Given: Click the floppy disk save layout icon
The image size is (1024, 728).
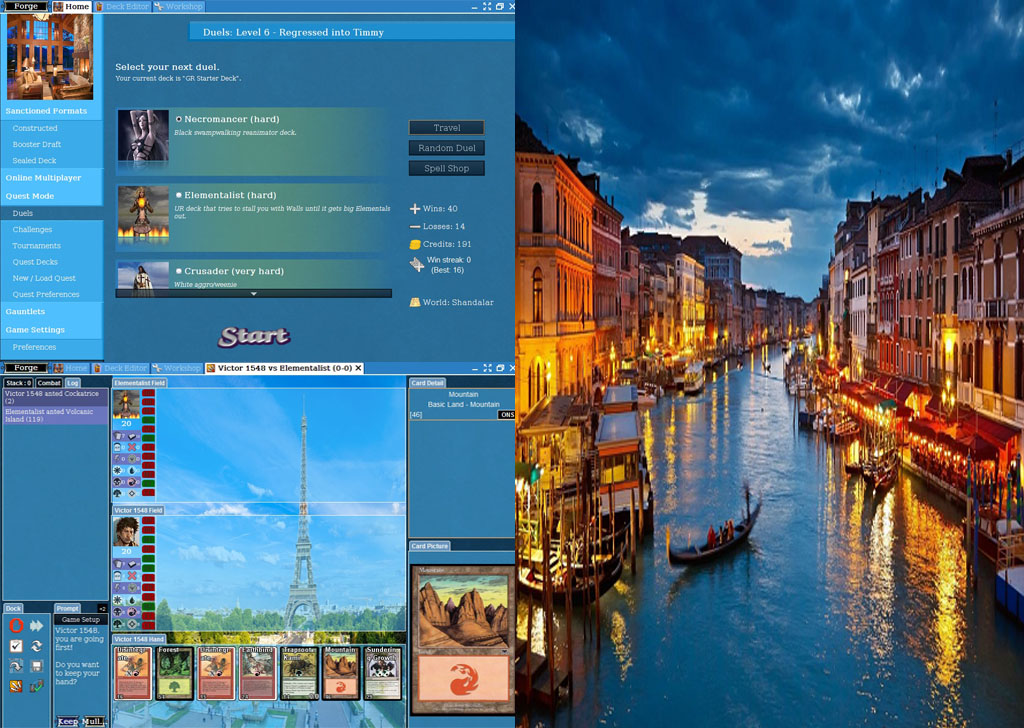Looking at the screenshot, I should coord(37,666).
